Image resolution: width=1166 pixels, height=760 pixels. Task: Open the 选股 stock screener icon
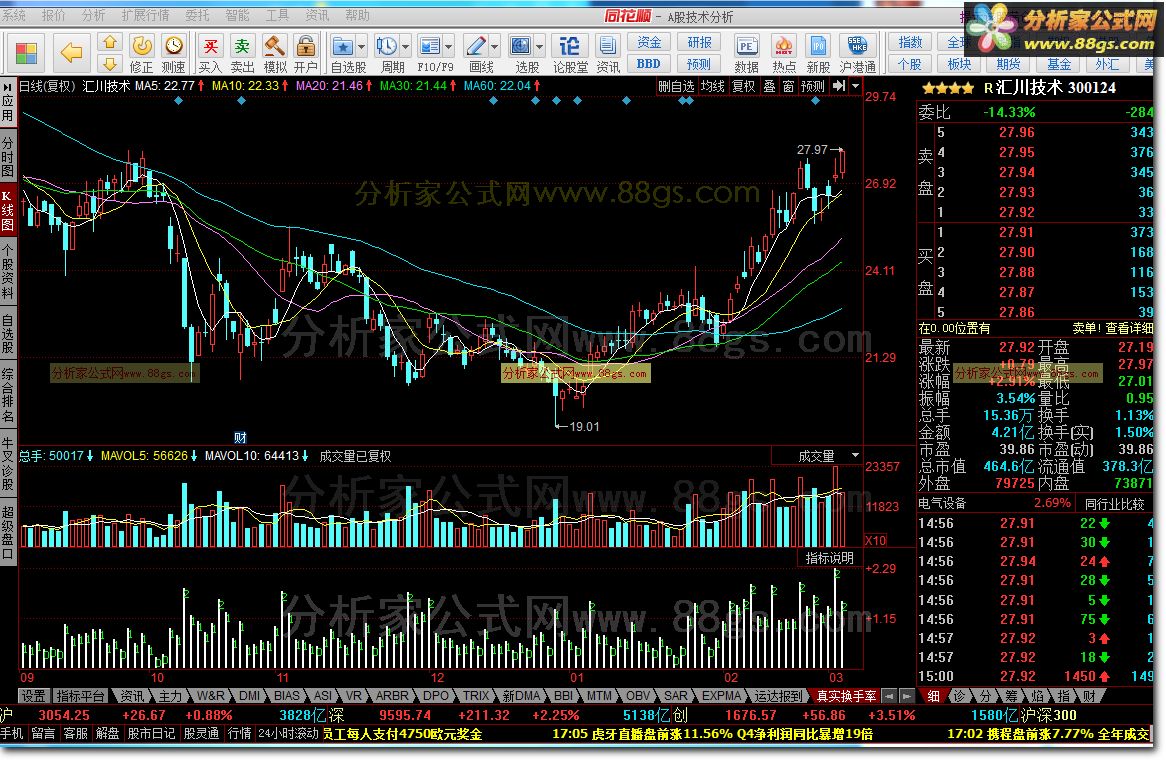pyautogui.click(x=521, y=46)
